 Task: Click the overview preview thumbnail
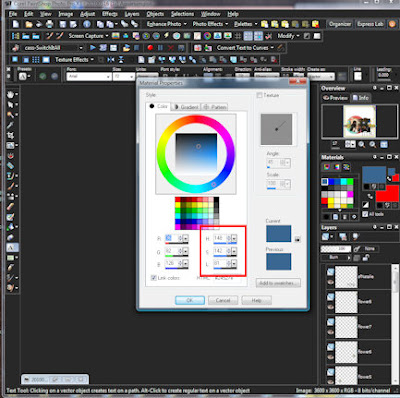coord(359,121)
